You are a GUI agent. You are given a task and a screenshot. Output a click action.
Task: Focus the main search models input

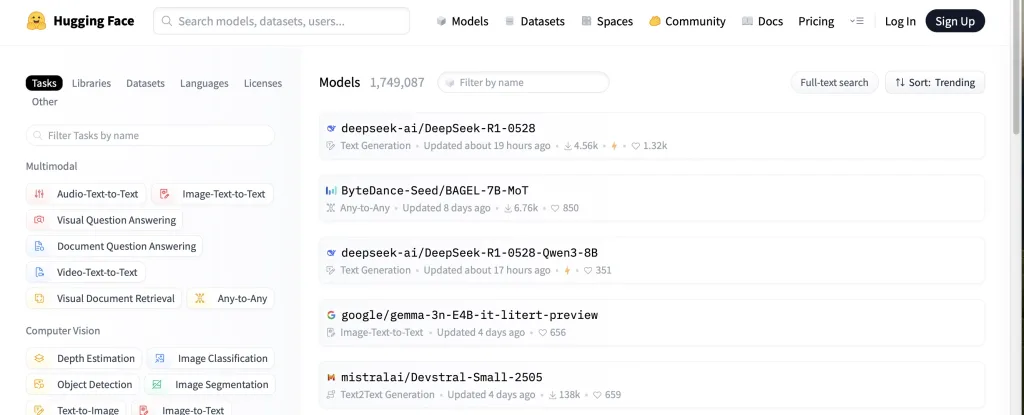tap(281, 21)
